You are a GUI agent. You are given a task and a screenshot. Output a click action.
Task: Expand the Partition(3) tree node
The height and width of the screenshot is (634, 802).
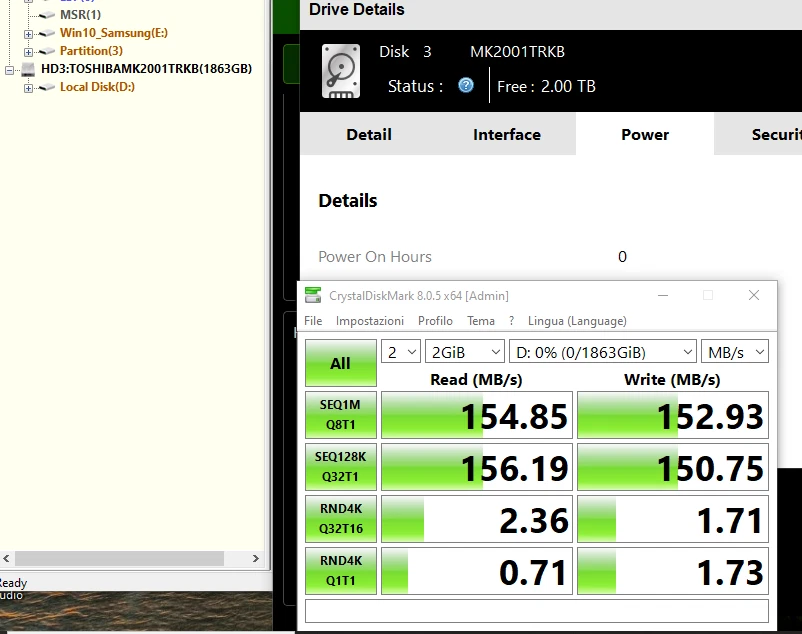26,50
